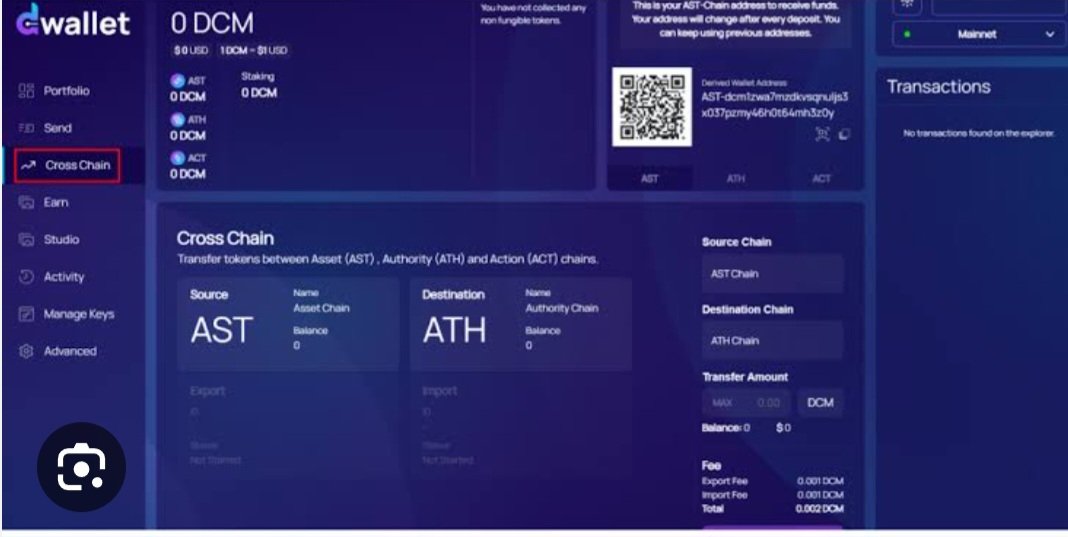Viewport: 1068px width, 537px height.
Task: Click the Manage Keys icon
Action: coord(26,314)
